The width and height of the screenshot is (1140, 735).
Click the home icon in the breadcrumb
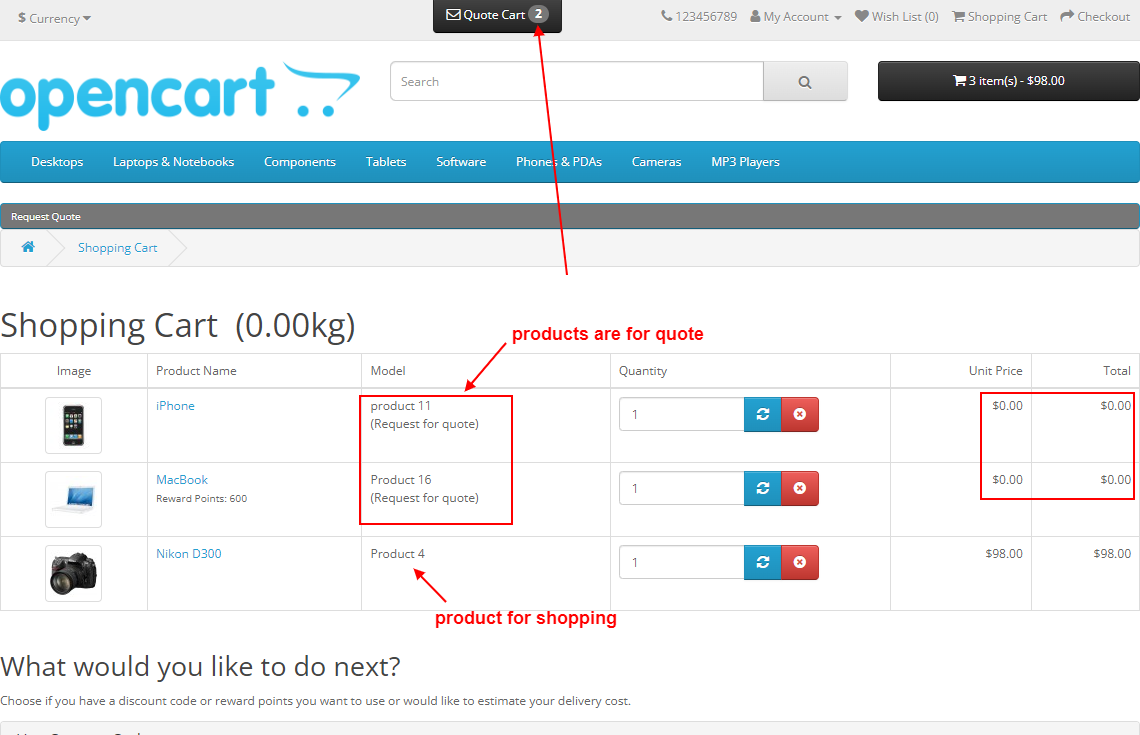[27, 247]
